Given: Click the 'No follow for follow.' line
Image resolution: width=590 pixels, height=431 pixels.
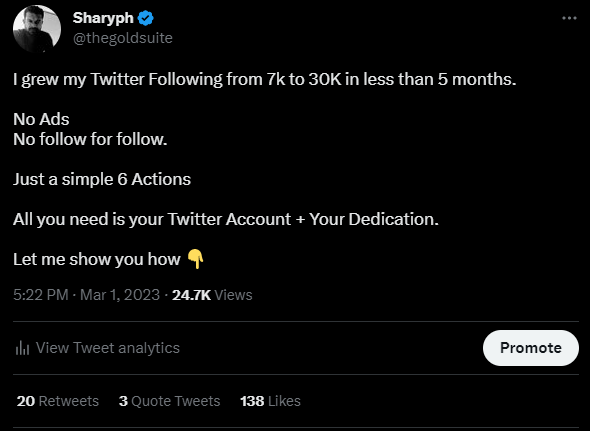Looking at the screenshot, I should pyautogui.click(x=90, y=139).
